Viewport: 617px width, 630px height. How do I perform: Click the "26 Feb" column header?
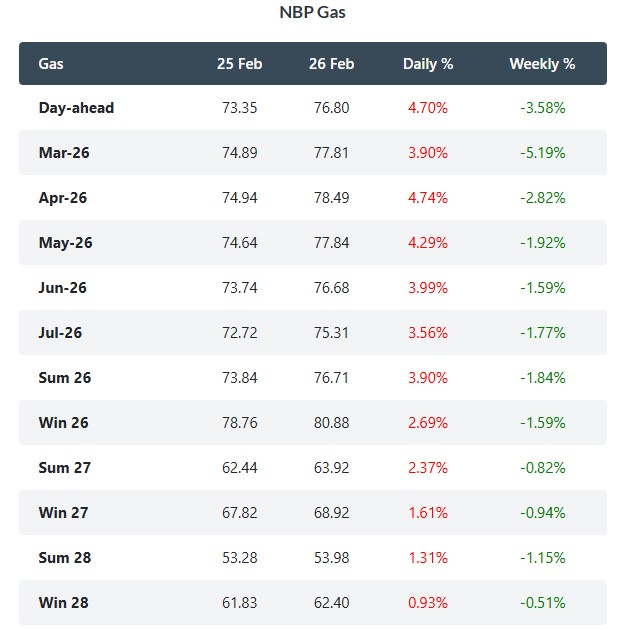pos(331,64)
